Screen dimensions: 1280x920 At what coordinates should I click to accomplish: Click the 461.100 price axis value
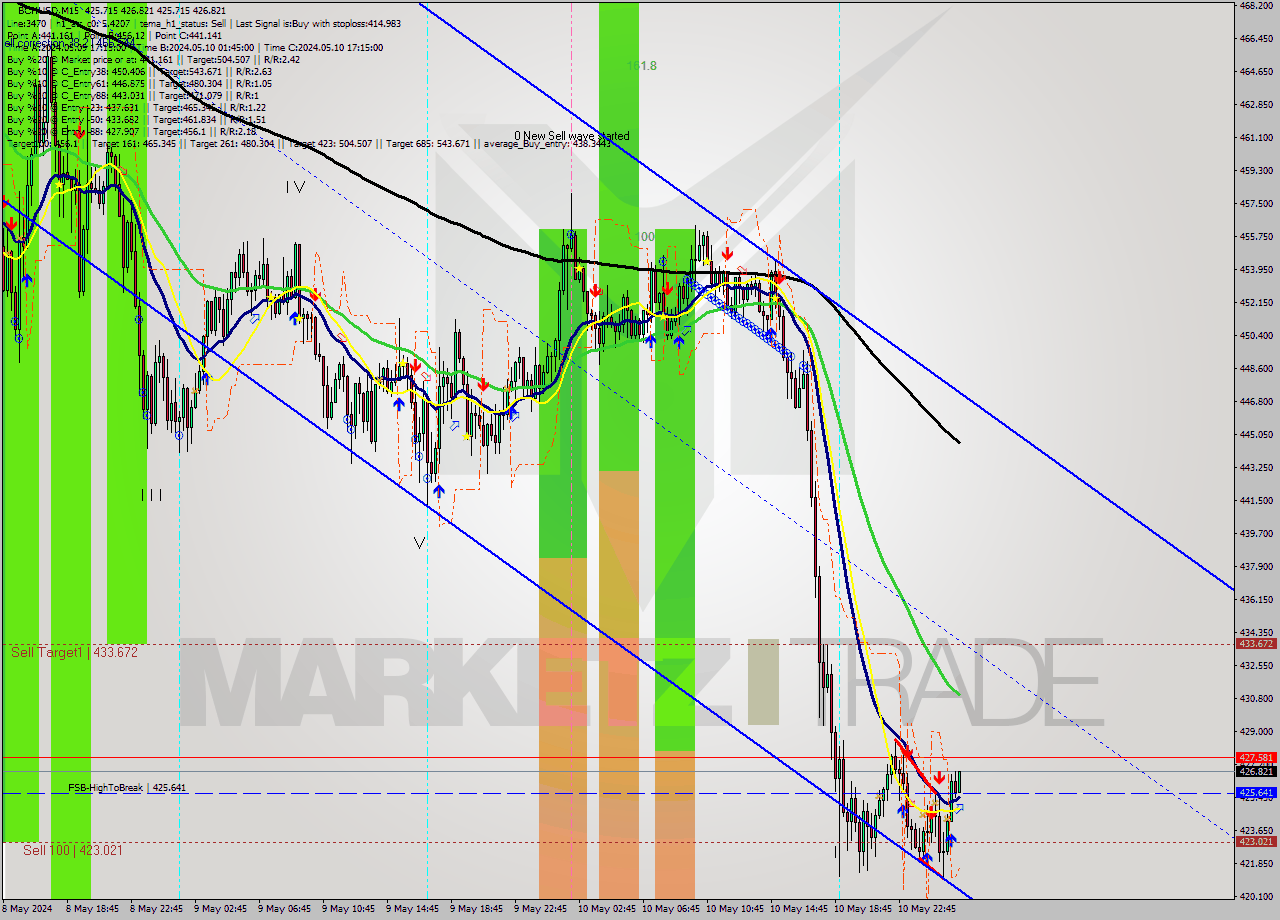[x=1255, y=137]
